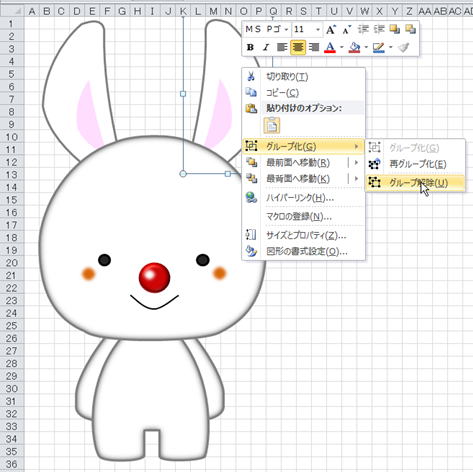
Task: Expand the font color dropdown arrow
Action: [x=342, y=48]
